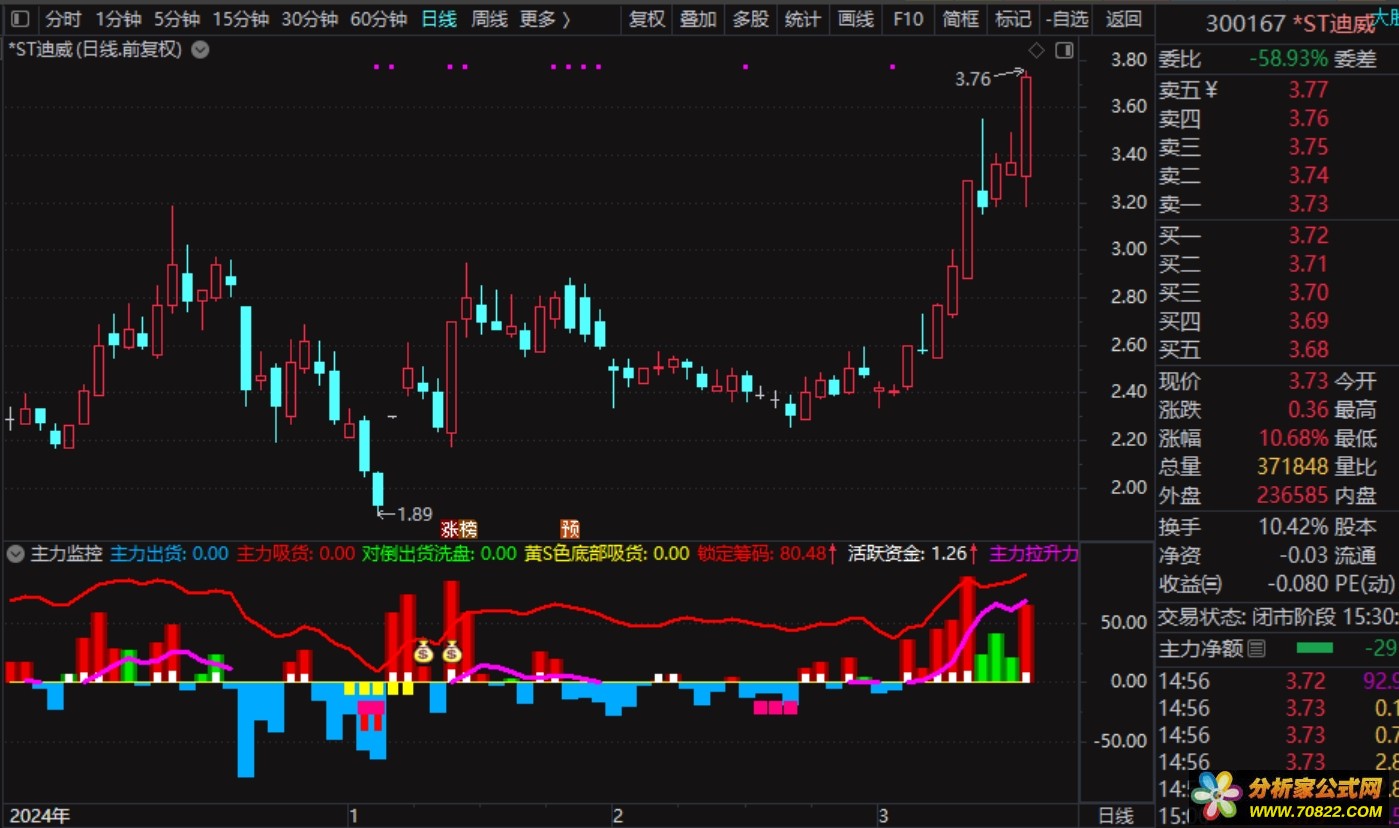Image resolution: width=1399 pixels, height=828 pixels.
Task: Click the 1.89 low price annotation
Action: click(414, 515)
